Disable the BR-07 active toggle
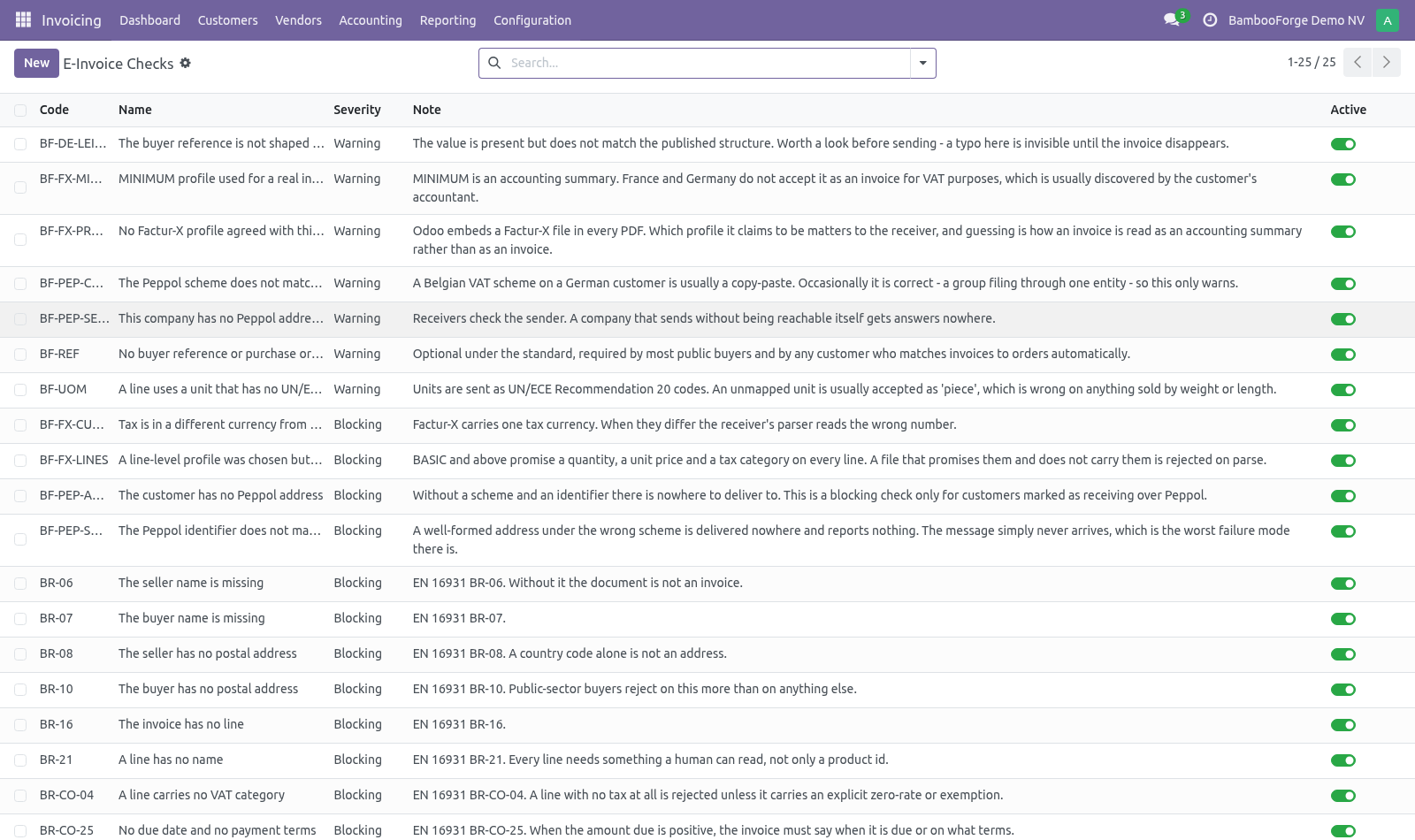 coord(1342,619)
